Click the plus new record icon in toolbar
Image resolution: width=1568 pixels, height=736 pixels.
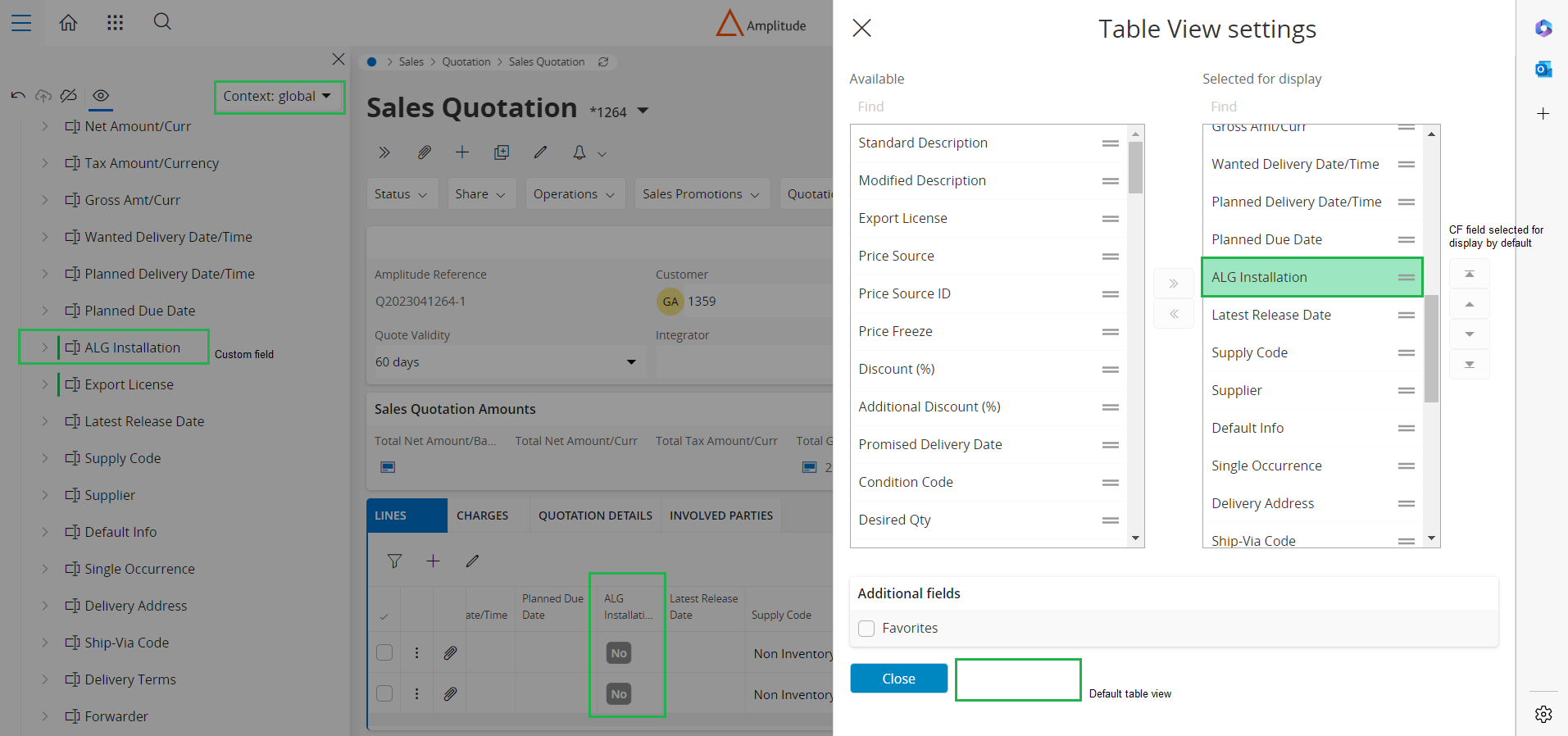coord(462,152)
